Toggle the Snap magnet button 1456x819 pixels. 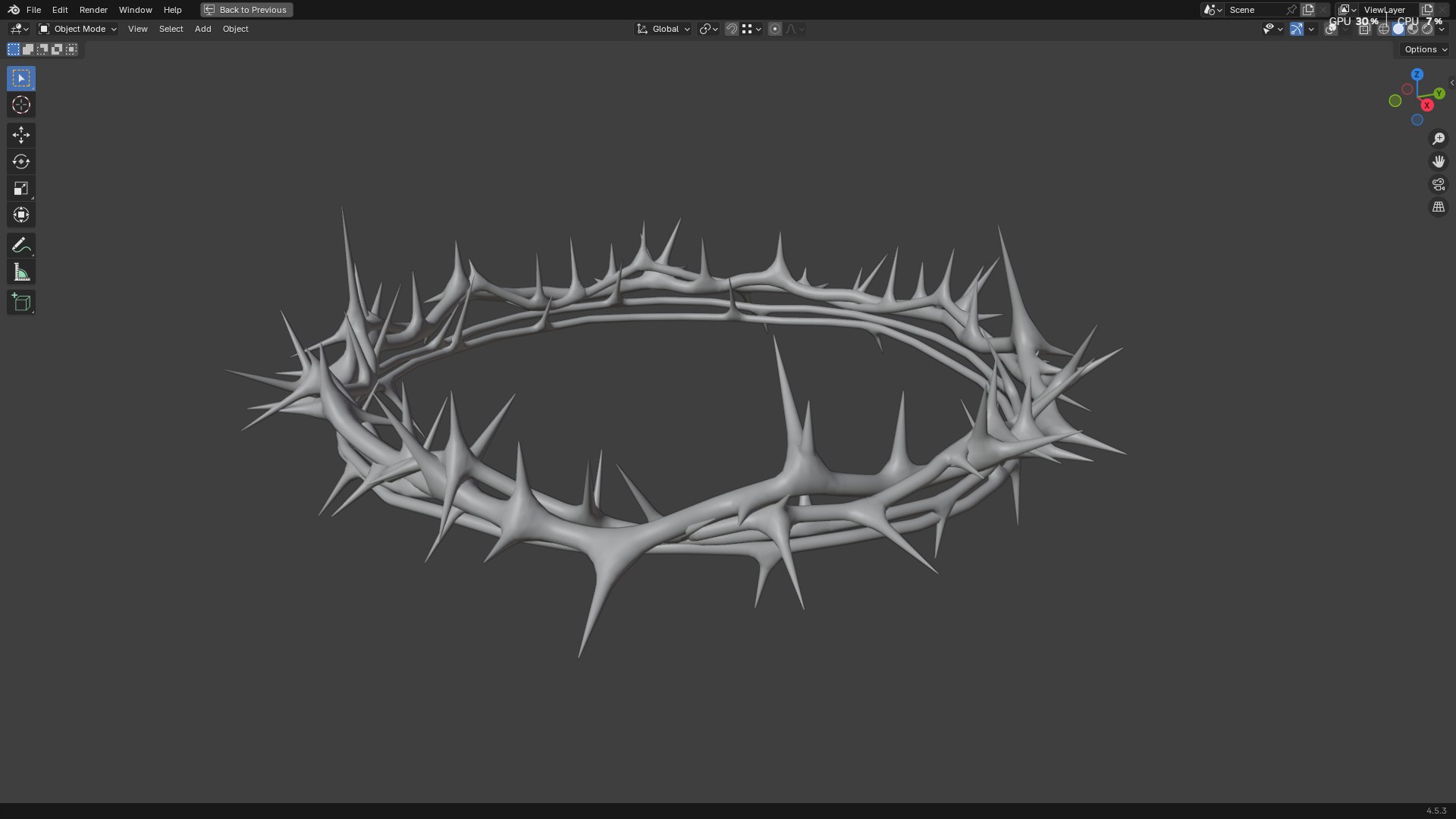[x=732, y=29]
